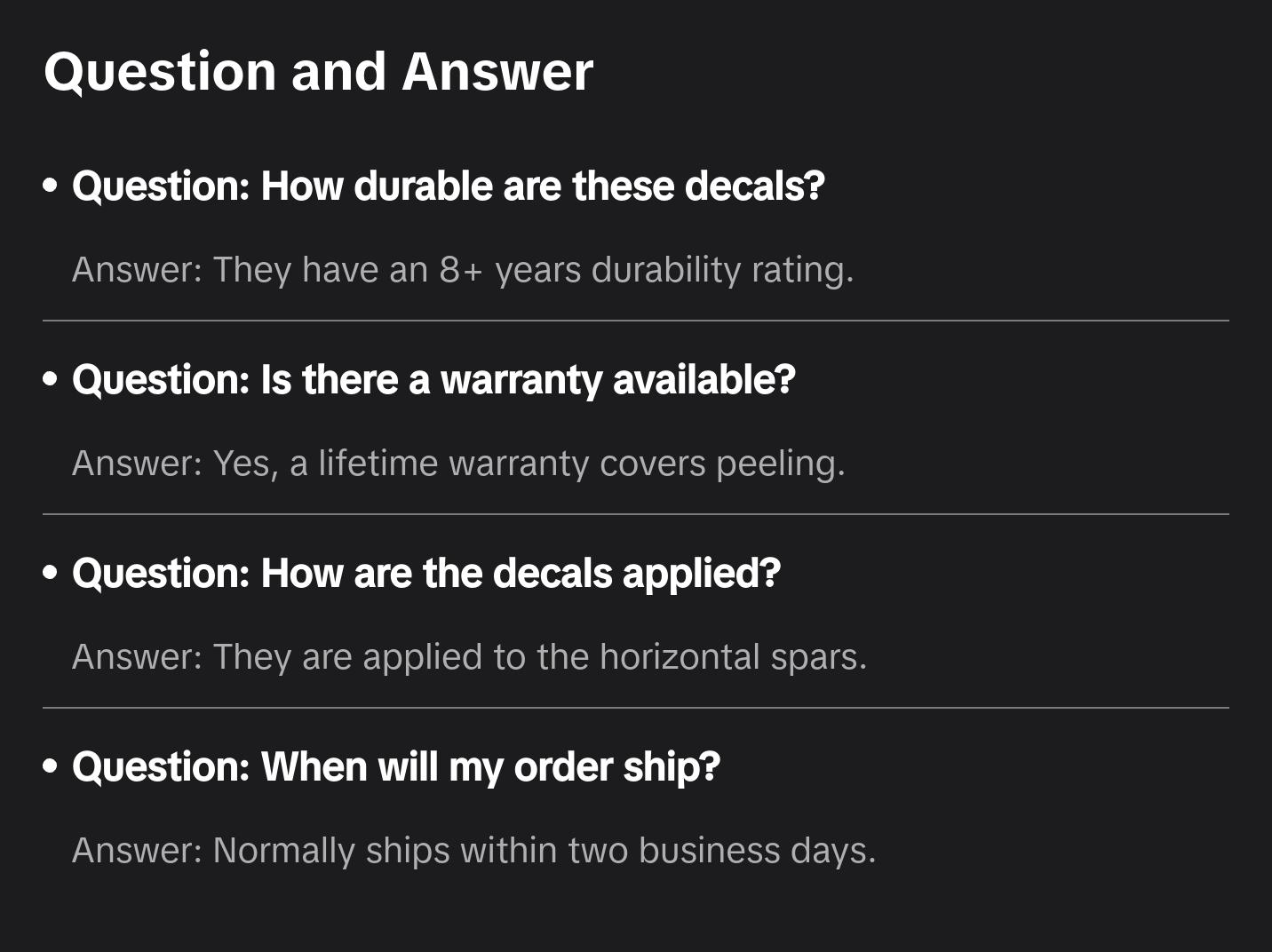
Task: Click the "Answer:" label before "They are applied"
Action: pyautogui.click(x=138, y=657)
